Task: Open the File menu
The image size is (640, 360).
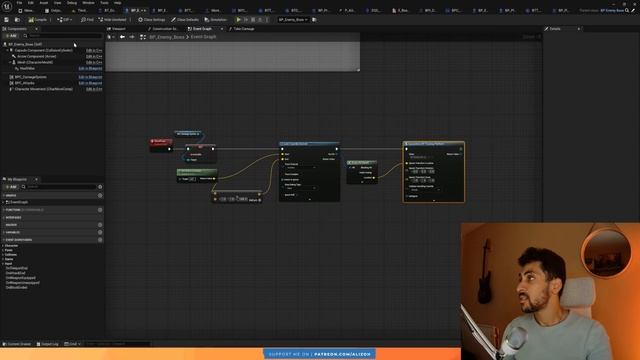Action: 19,3
